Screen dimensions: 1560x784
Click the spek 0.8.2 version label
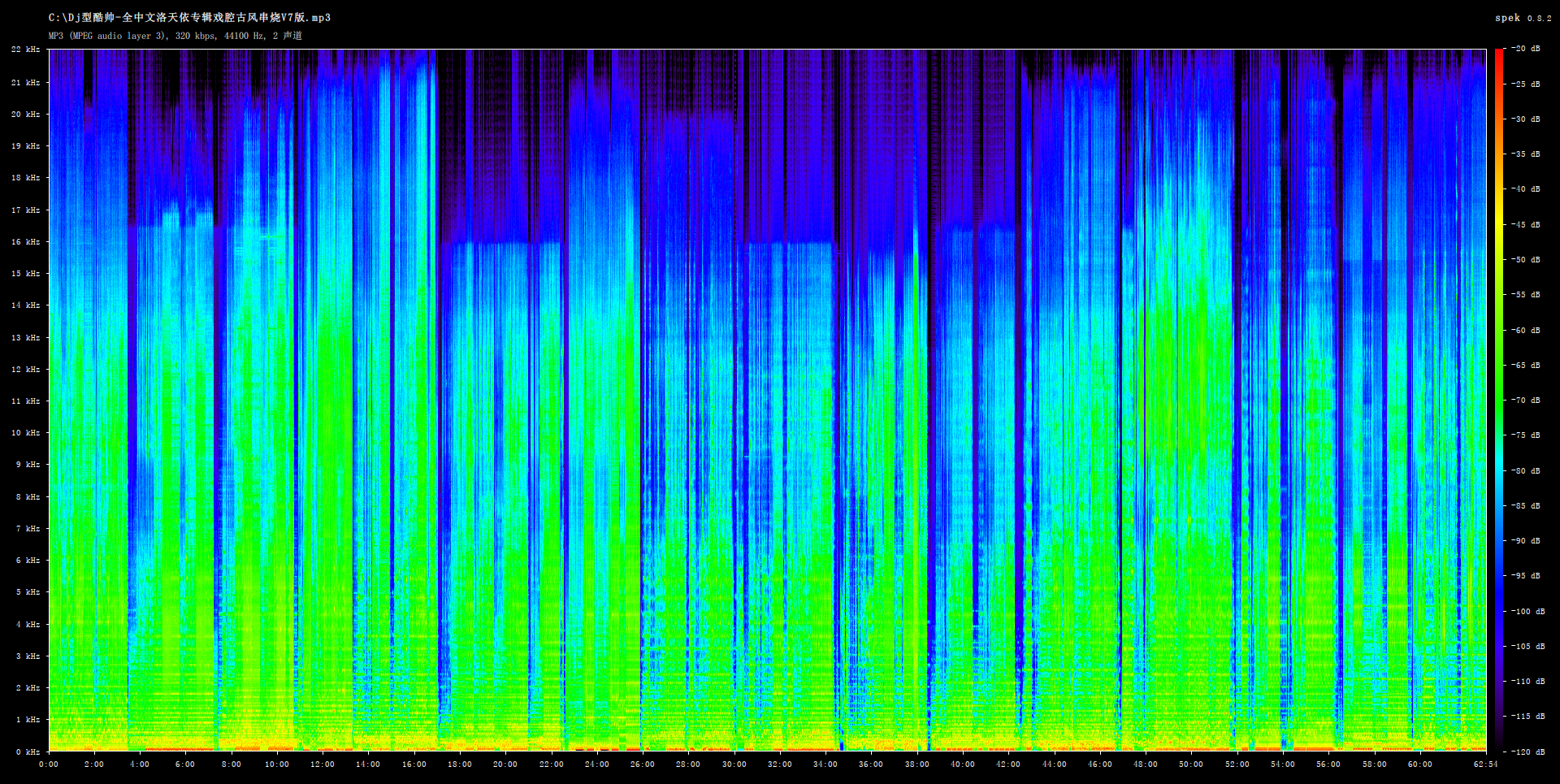coord(1523,18)
